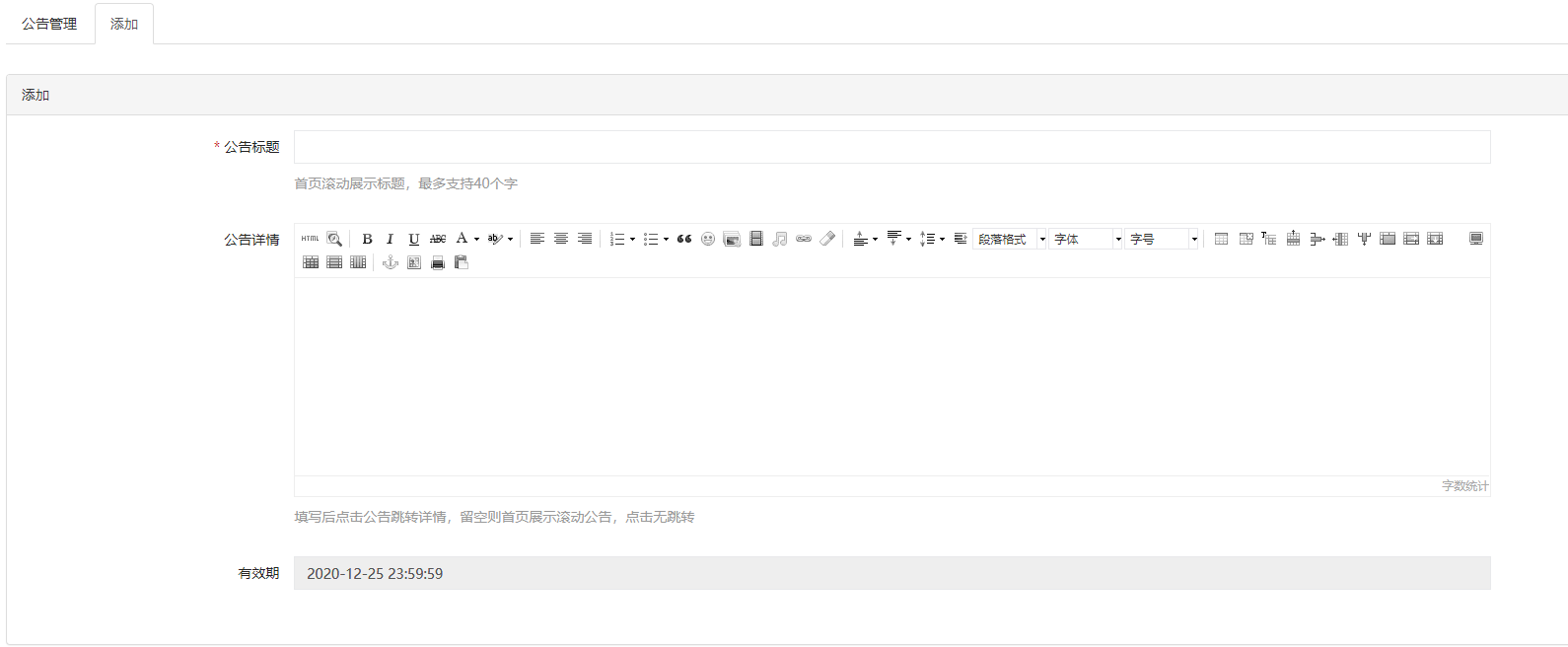Click the insert column table icon

click(1340, 239)
